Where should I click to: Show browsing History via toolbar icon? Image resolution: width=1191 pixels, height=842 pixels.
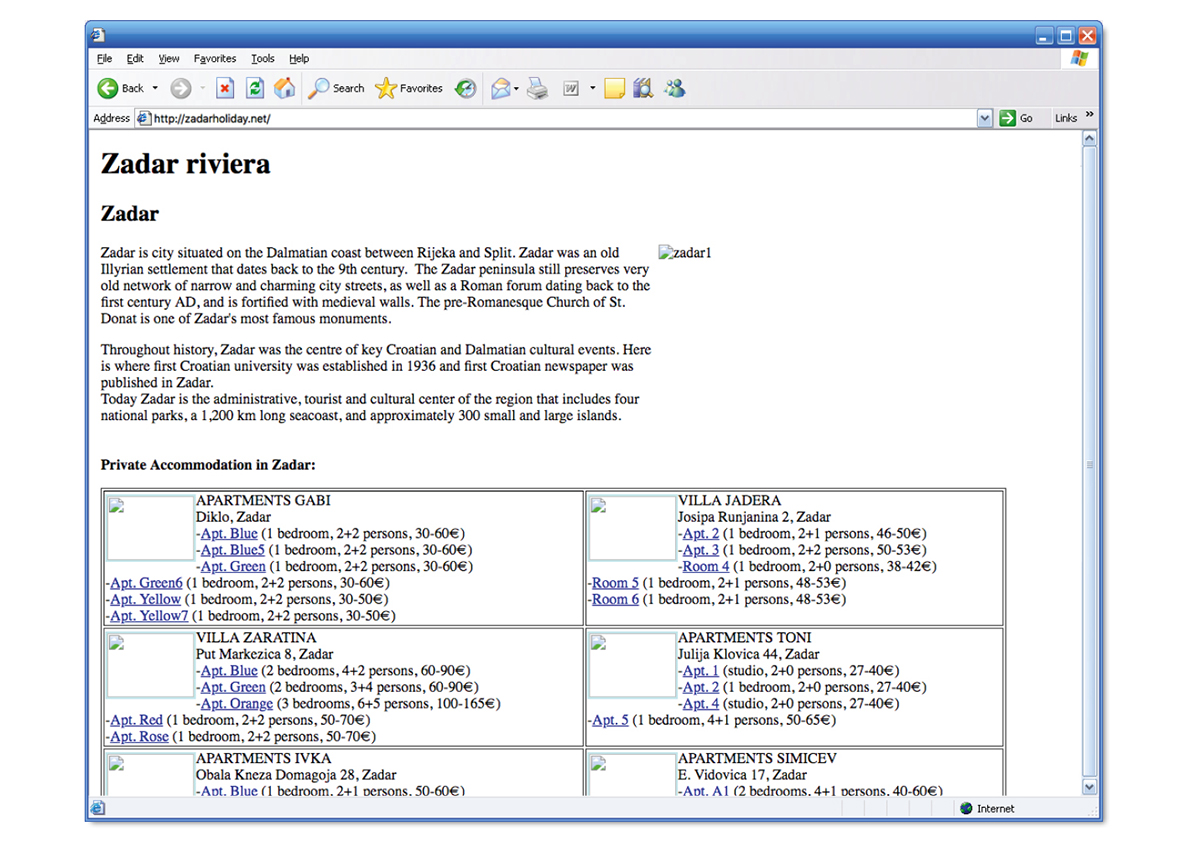coord(465,88)
